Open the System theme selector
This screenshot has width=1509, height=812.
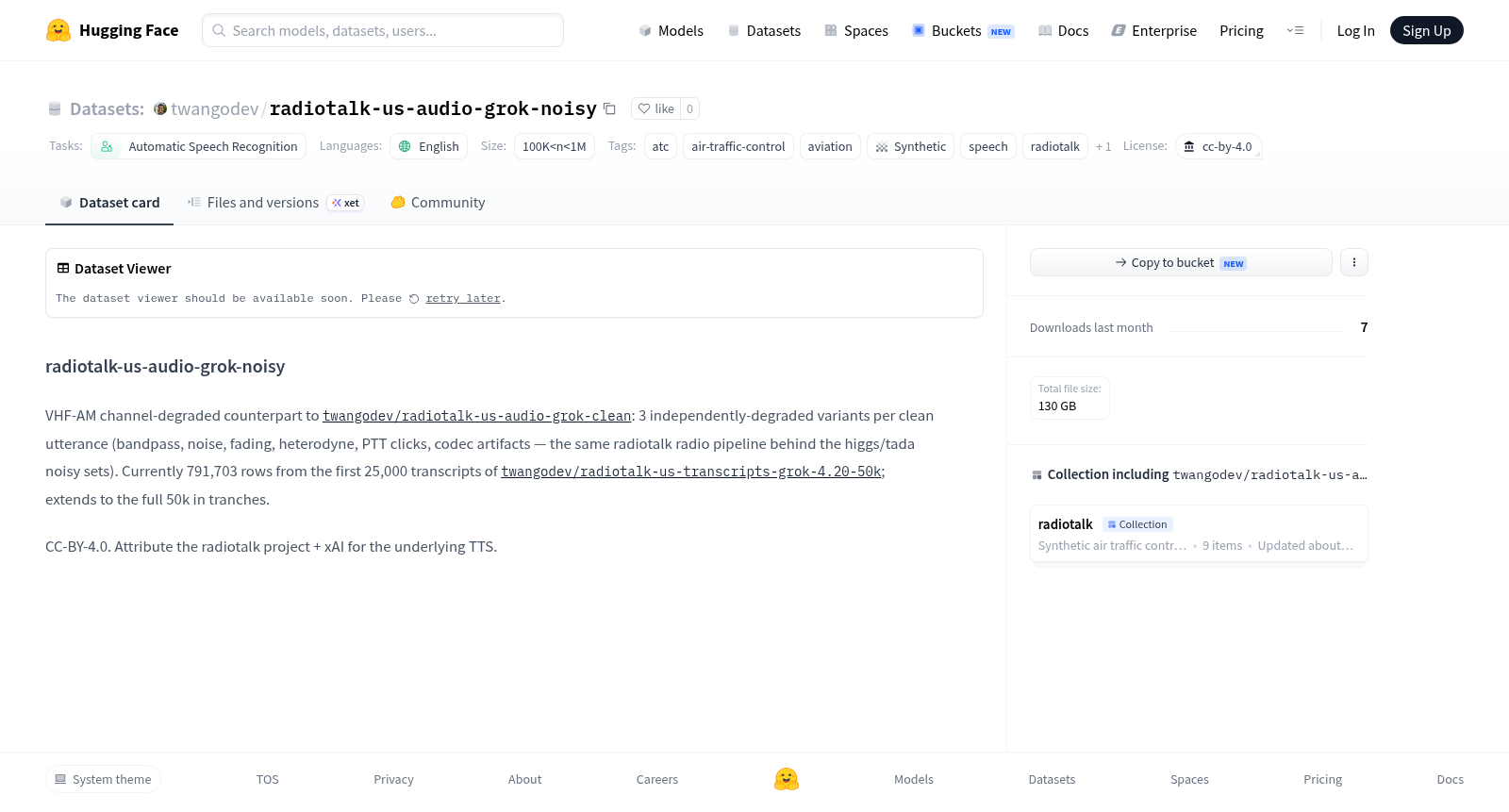point(103,779)
